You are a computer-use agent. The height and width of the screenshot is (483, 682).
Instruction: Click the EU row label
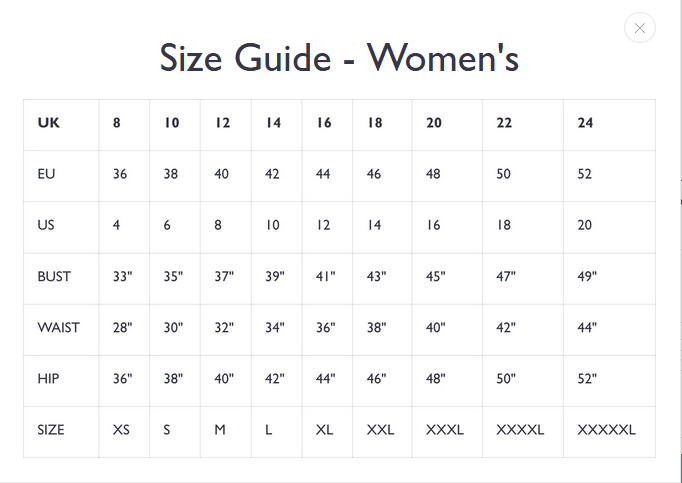click(46, 174)
